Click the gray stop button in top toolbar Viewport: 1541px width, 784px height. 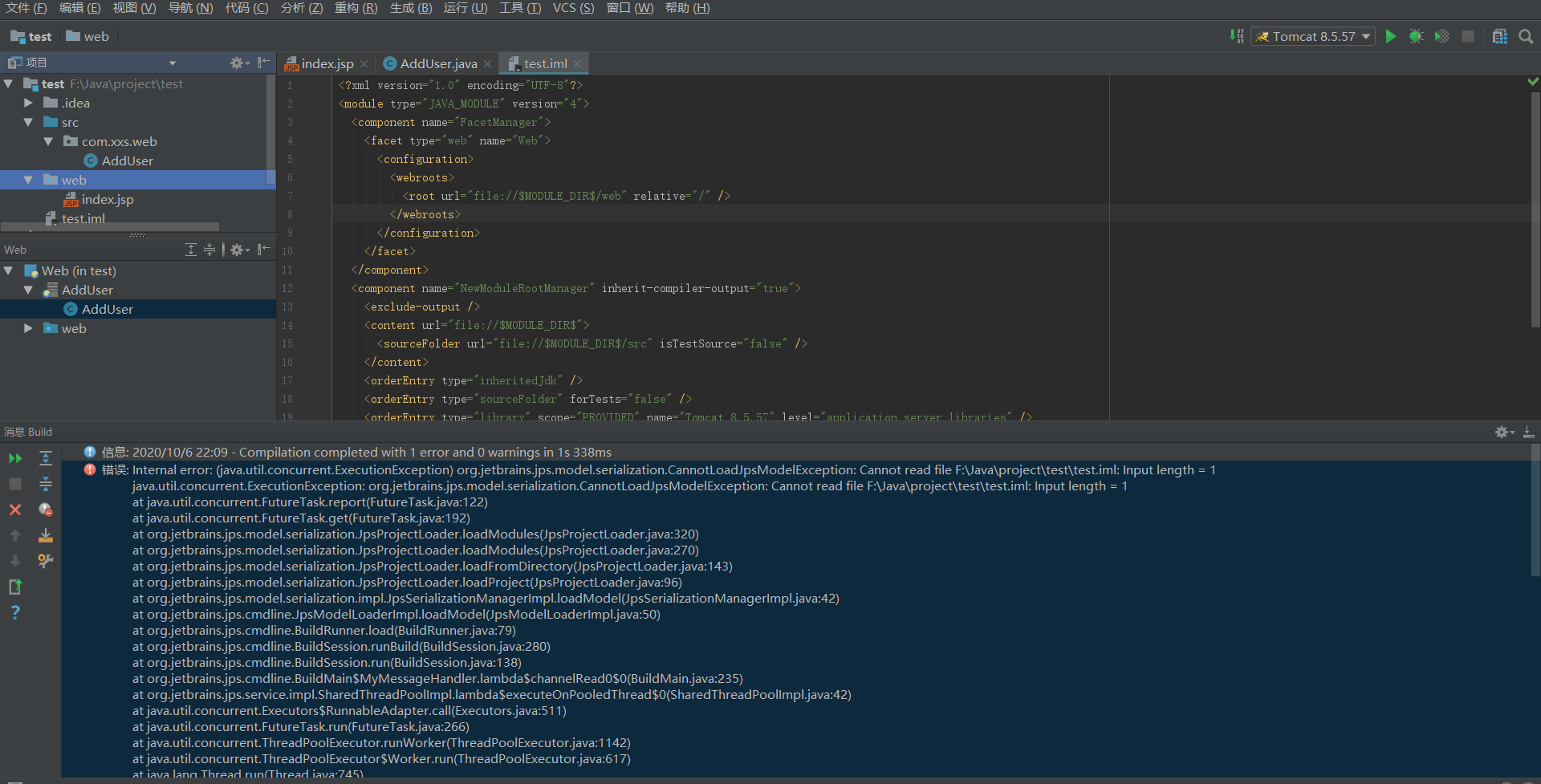click(1468, 36)
